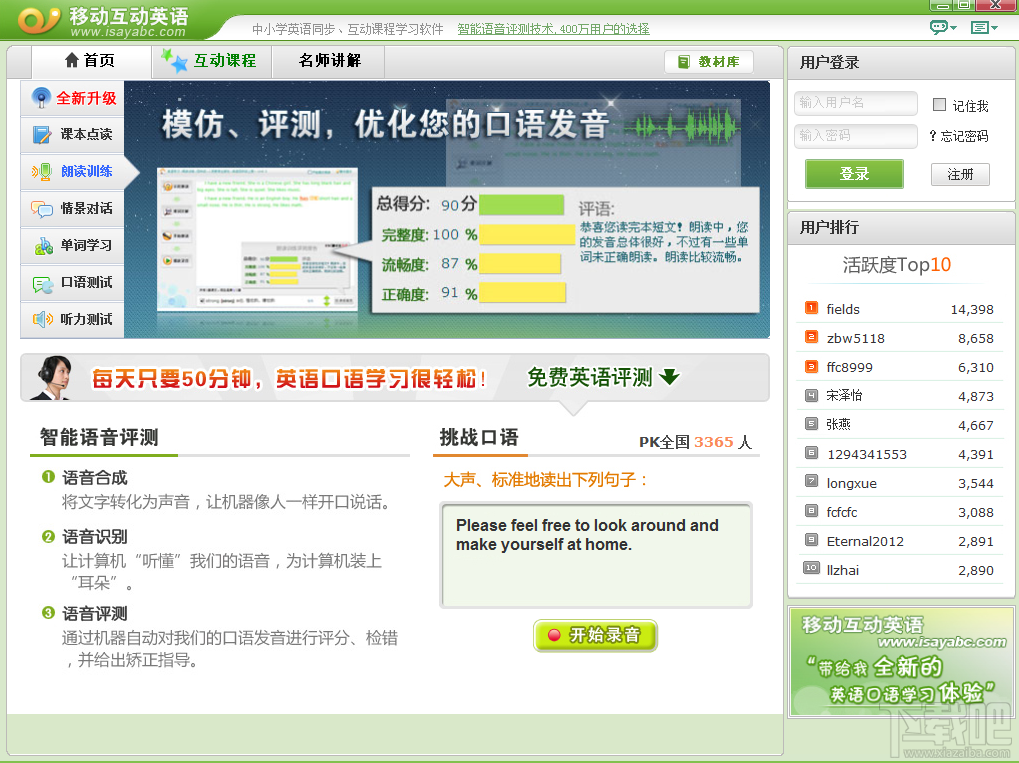This screenshot has height=763, width=1019.
Task: Click the PK全国 3365 人 counter
Action: pos(695,442)
